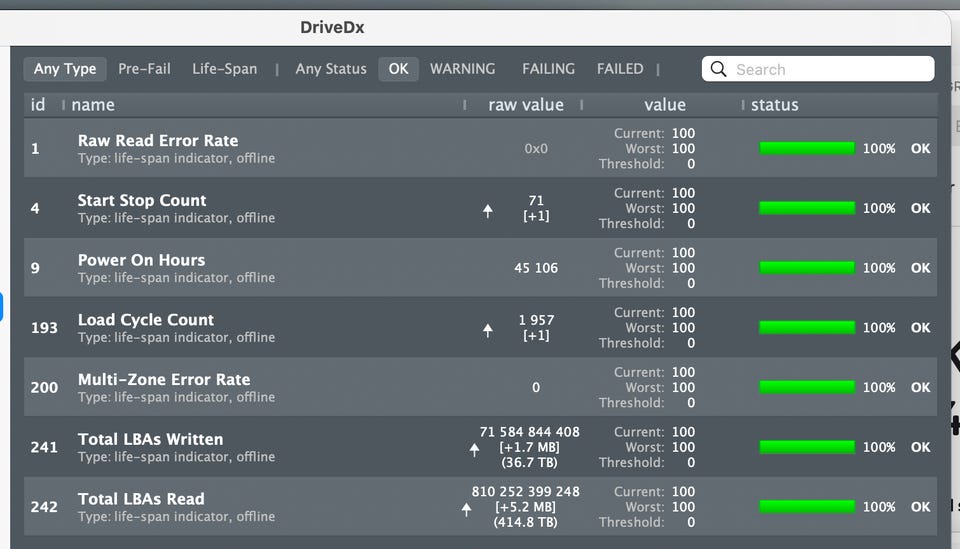Click the DriveDx window title
The width and height of the screenshot is (960, 549).
click(332, 28)
